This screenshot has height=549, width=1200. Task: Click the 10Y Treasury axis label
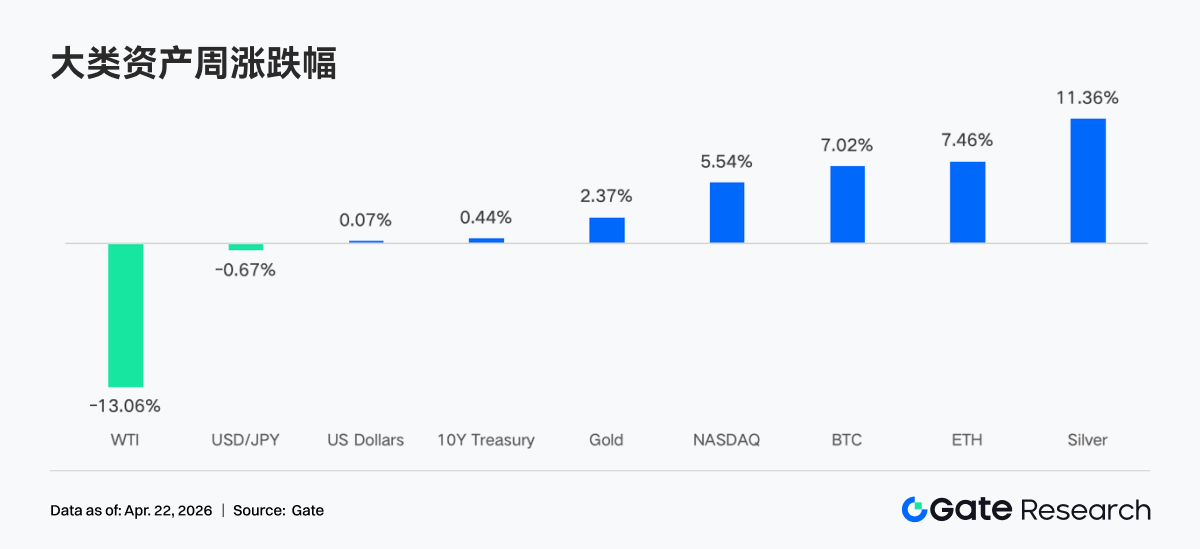point(486,440)
